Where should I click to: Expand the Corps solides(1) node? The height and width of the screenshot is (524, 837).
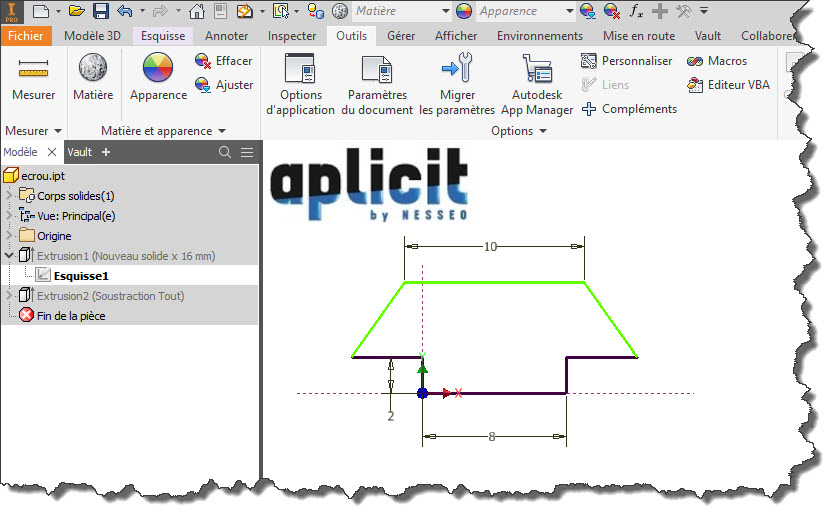pyautogui.click(x=10, y=196)
